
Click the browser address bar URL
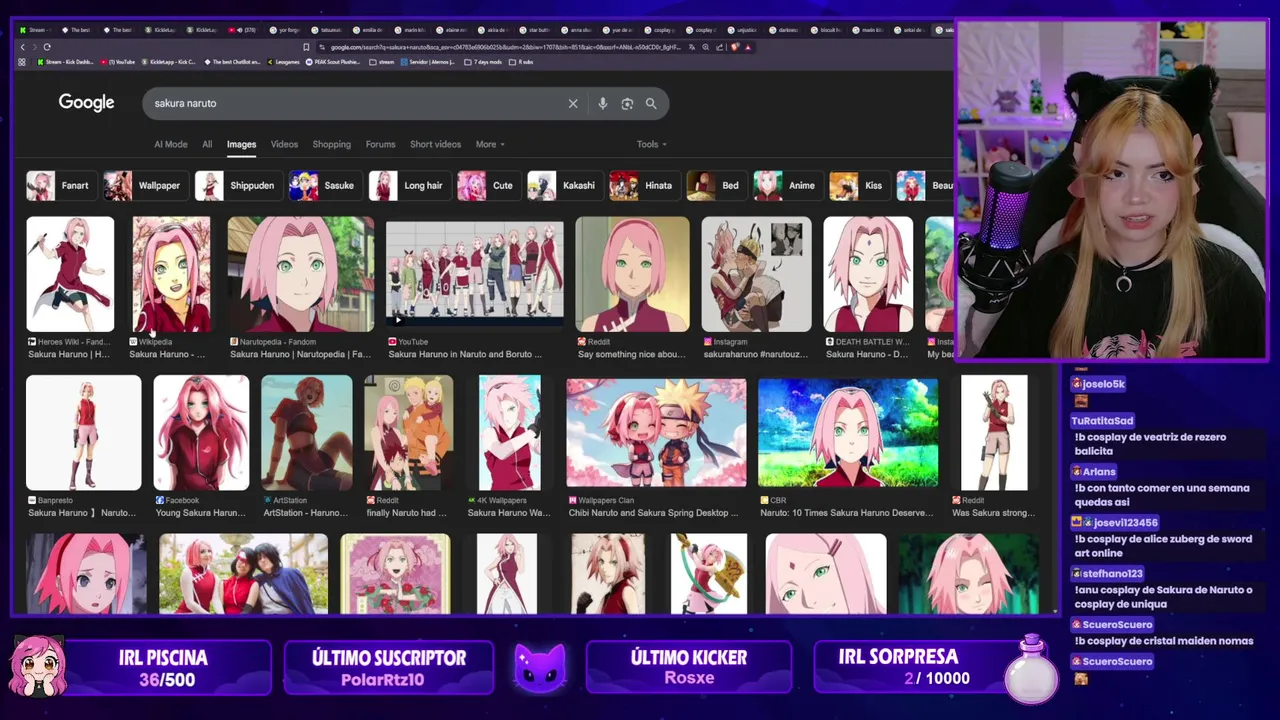tap(505, 47)
